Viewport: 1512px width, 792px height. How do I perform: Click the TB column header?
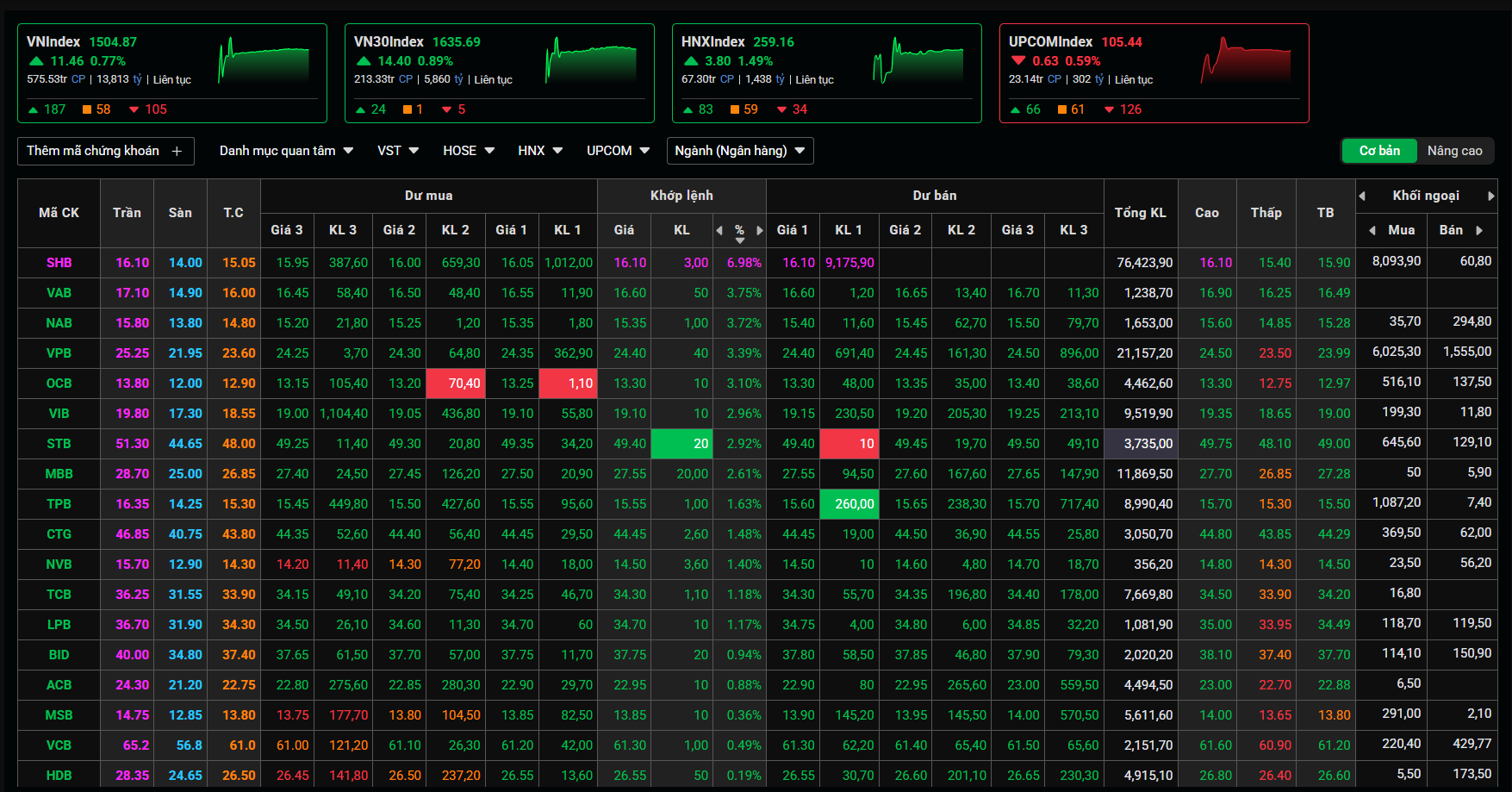pyautogui.click(x=1325, y=213)
